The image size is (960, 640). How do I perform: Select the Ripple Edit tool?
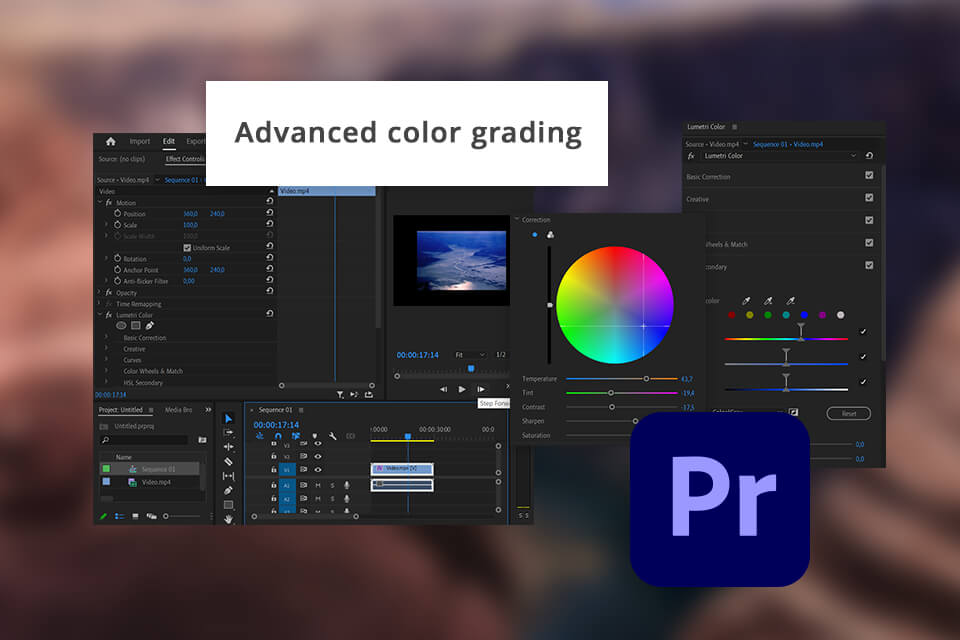(228, 447)
